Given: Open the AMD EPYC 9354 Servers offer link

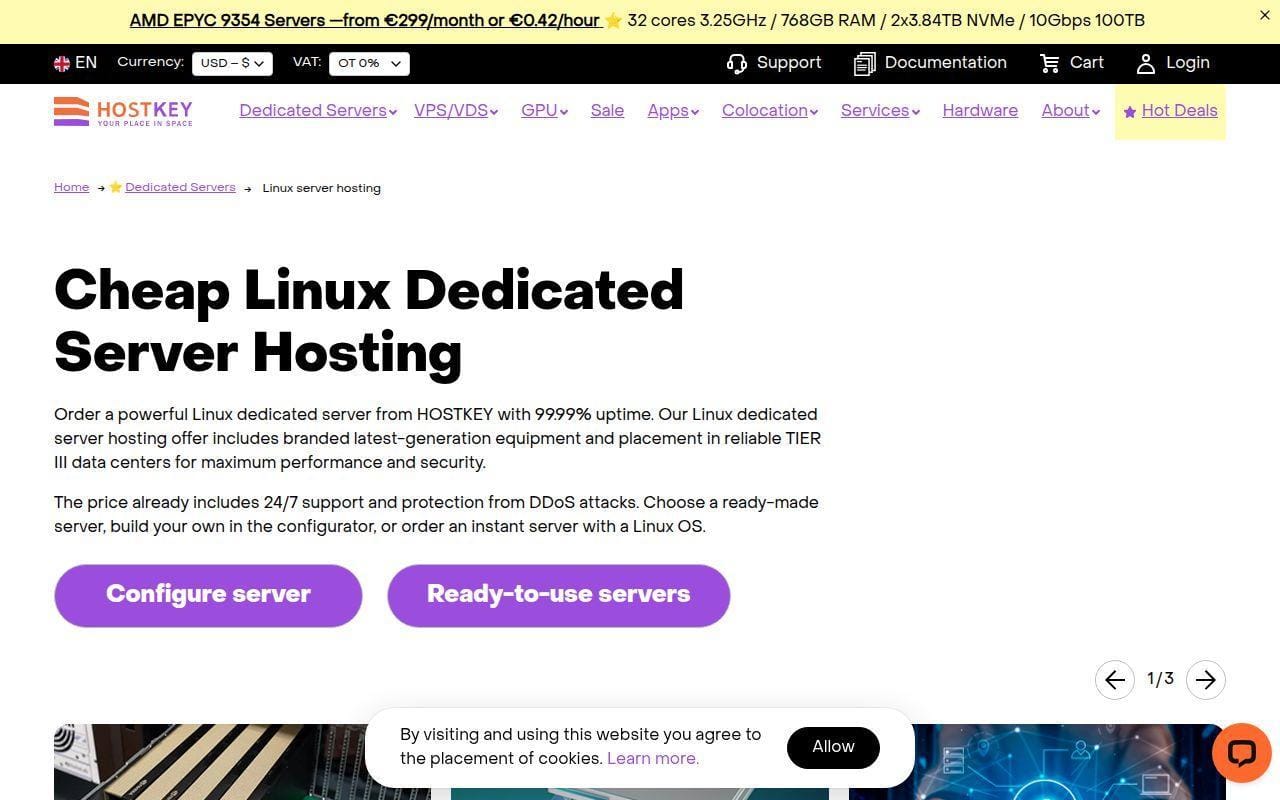Looking at the screenshot, I should coord(365,21).
